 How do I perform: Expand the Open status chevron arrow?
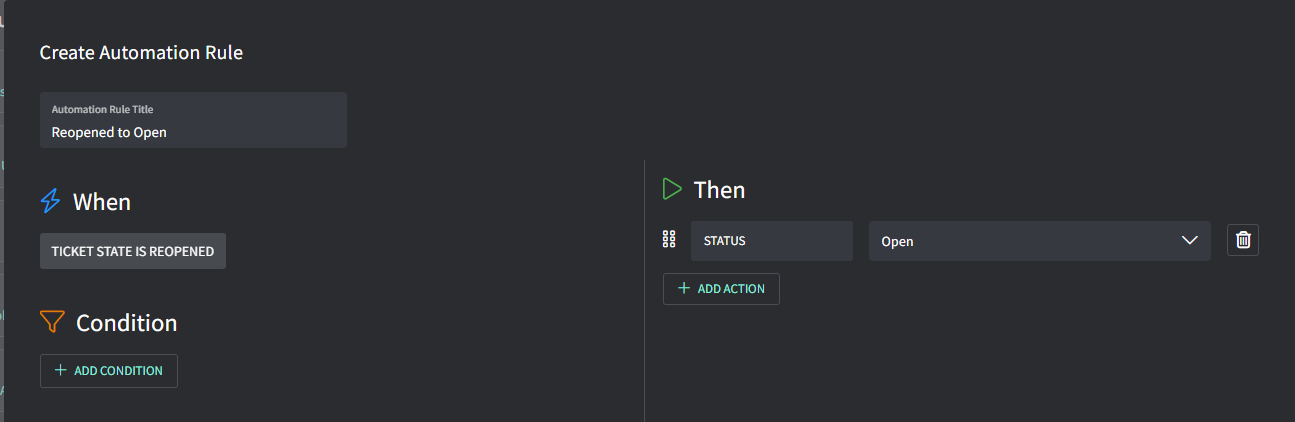point(1189,241)
